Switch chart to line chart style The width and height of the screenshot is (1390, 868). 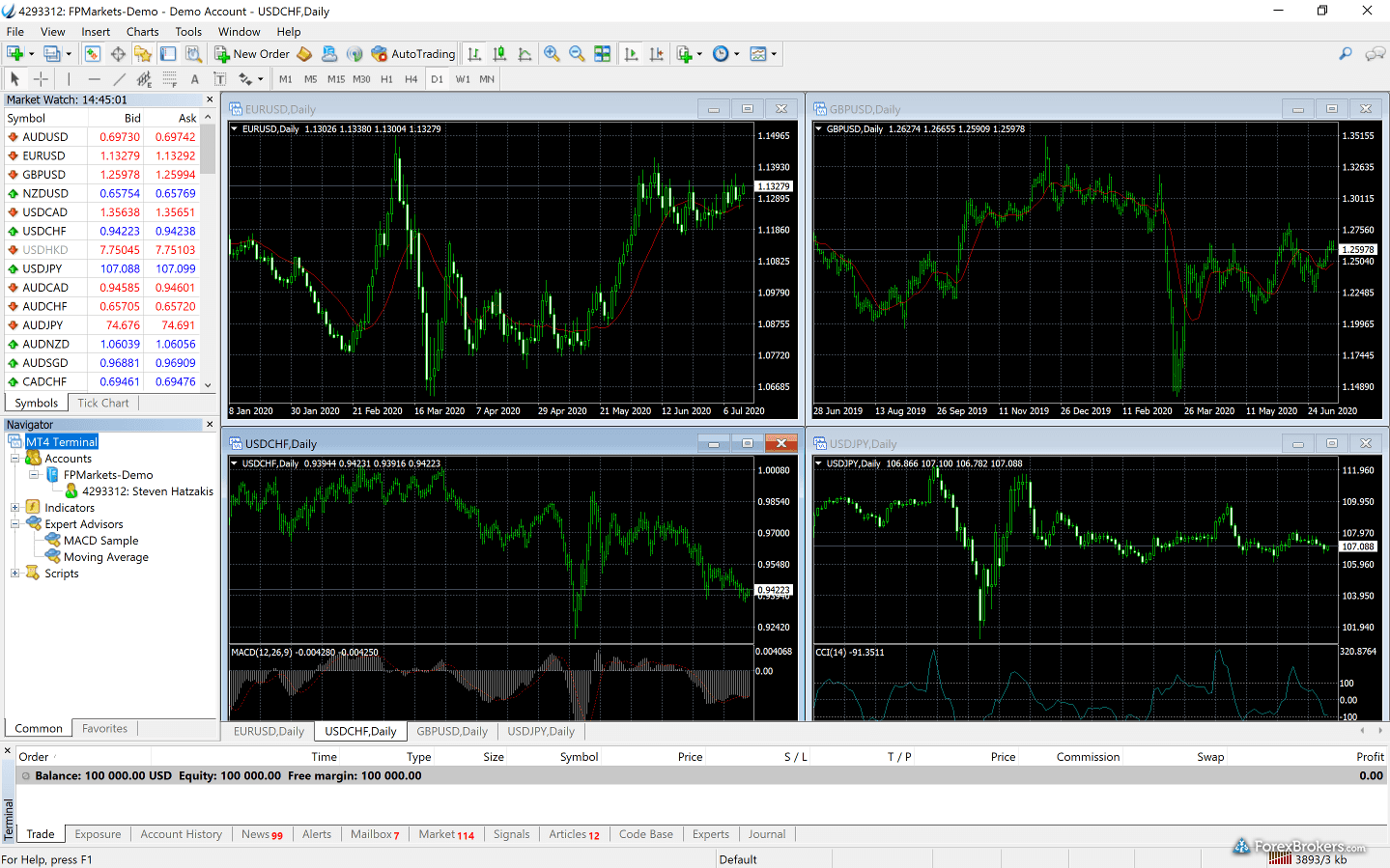click(525, 54)
